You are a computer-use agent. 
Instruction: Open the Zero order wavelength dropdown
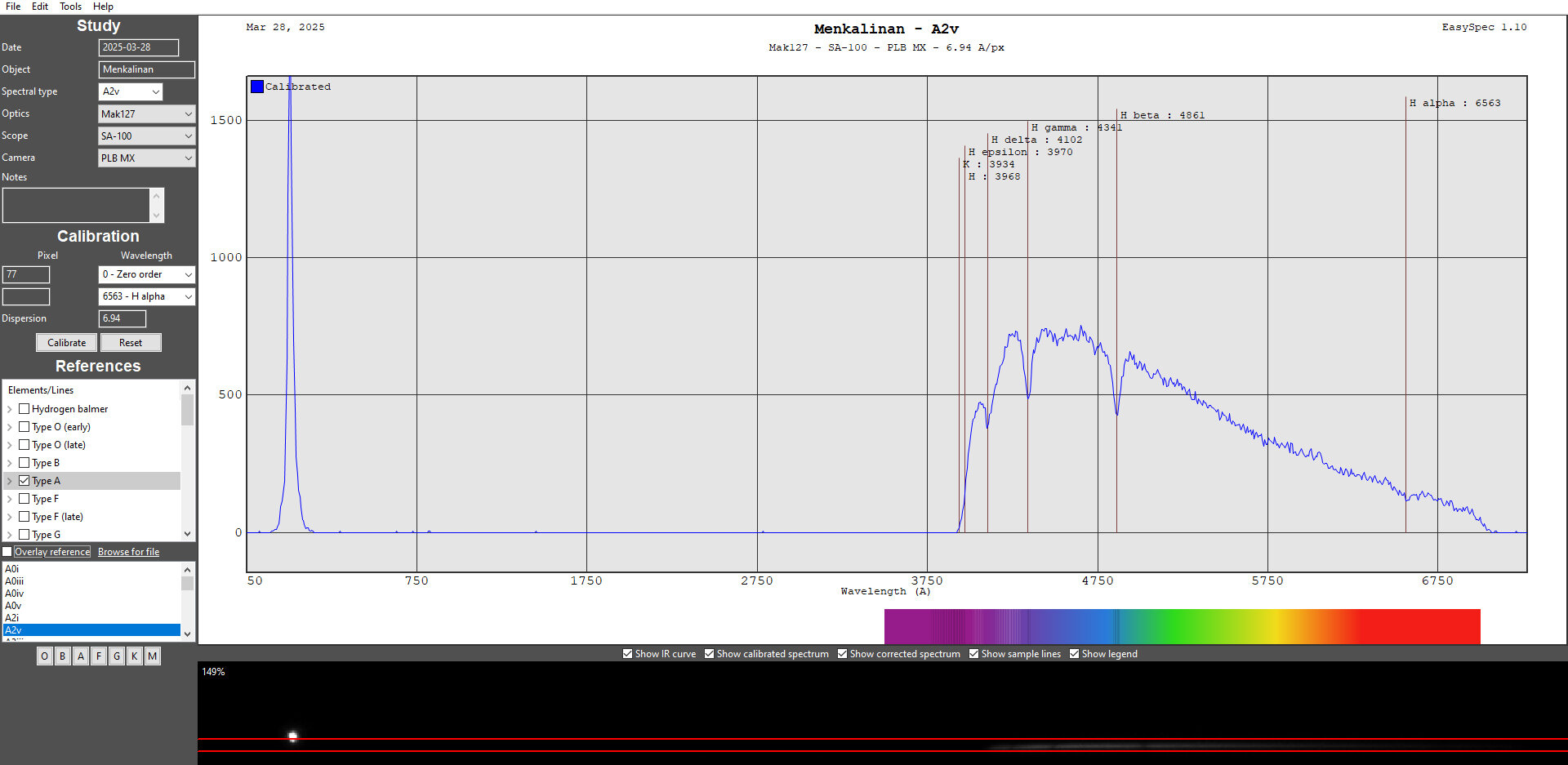pos(147,274)
